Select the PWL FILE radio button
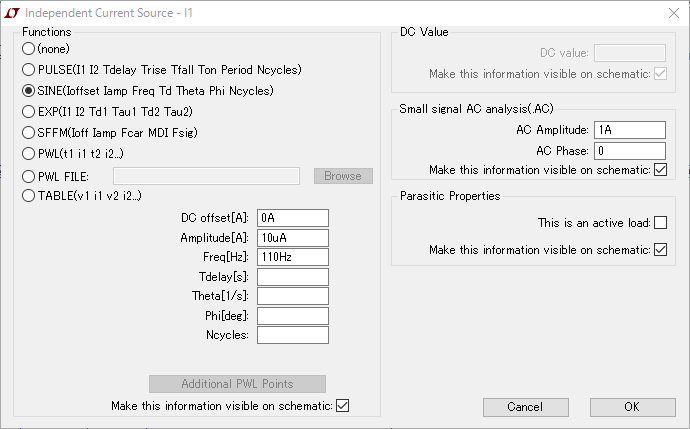This screenshot has height=429, width=690. [29, 176]
